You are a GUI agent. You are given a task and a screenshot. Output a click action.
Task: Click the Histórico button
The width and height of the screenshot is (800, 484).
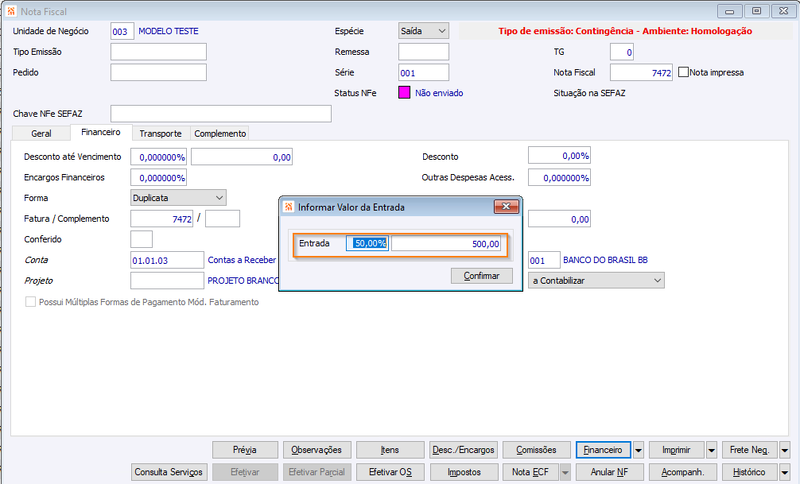tap(750, 472)
